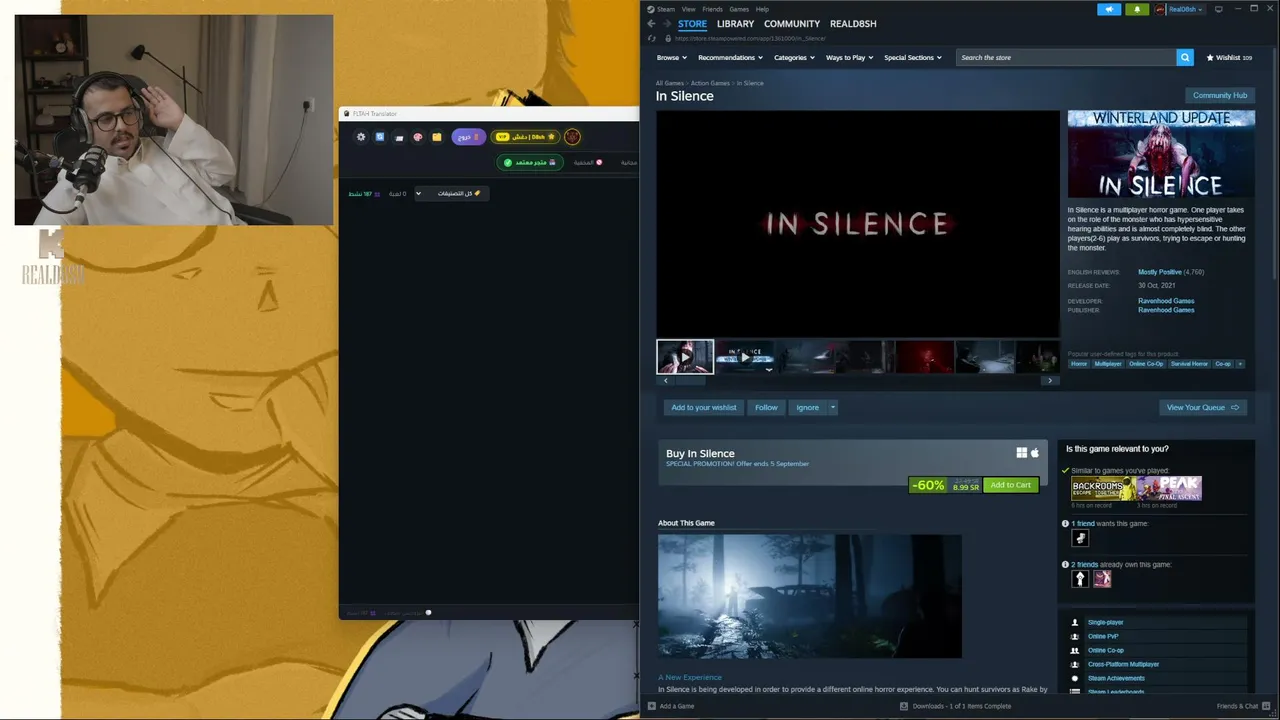Click the blue refresh icon in FLTAH Translator

click(x=380, y=137)
